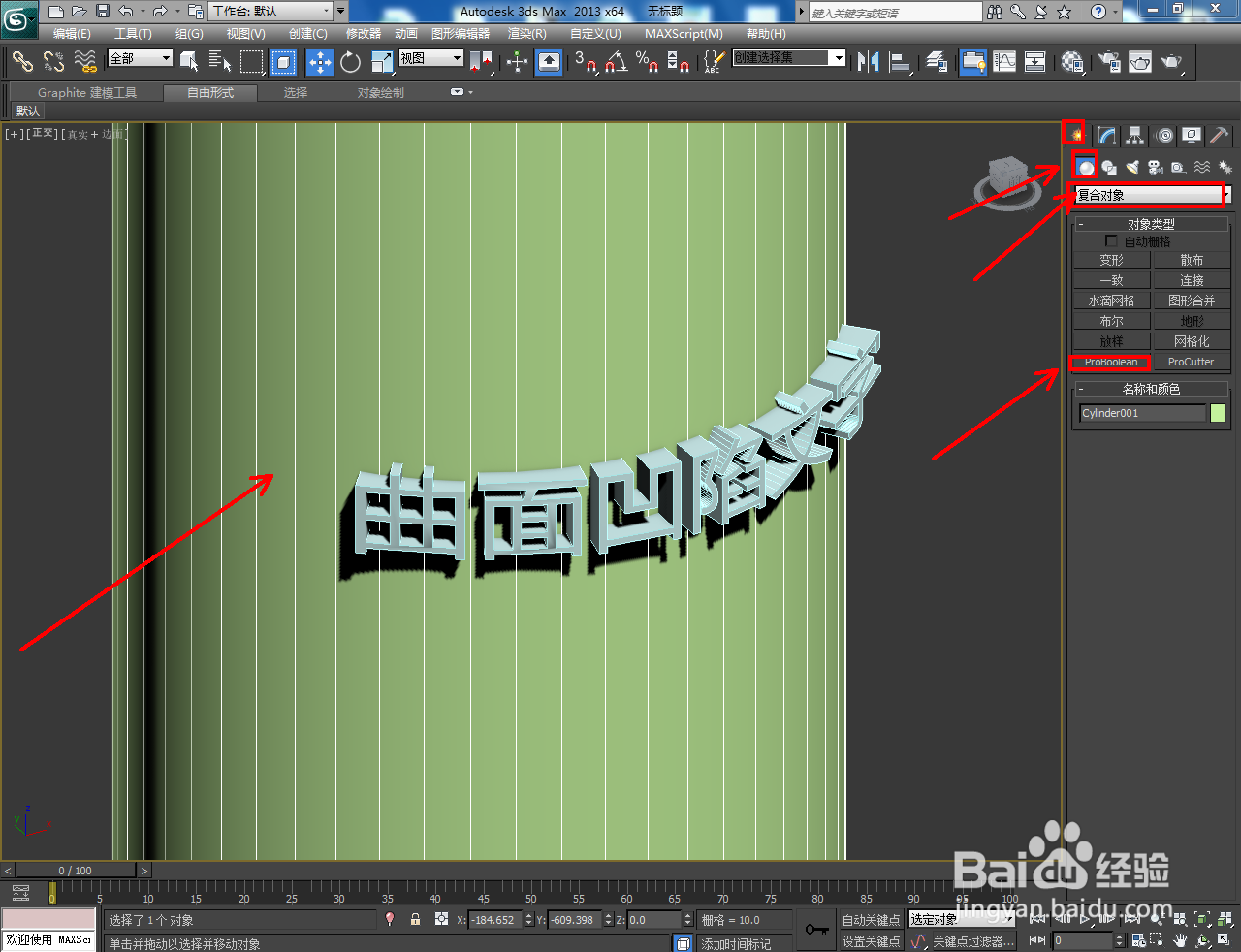Viewport: 1241px width, 952px height.
Task: Open the Layer Manager
Action: coord(937,61)
